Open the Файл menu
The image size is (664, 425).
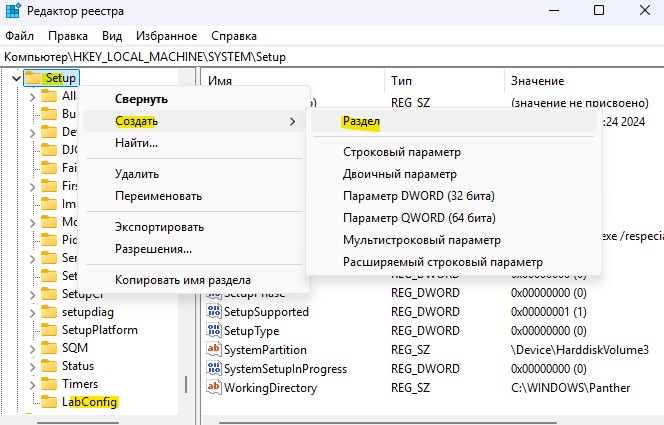[19, 36]
